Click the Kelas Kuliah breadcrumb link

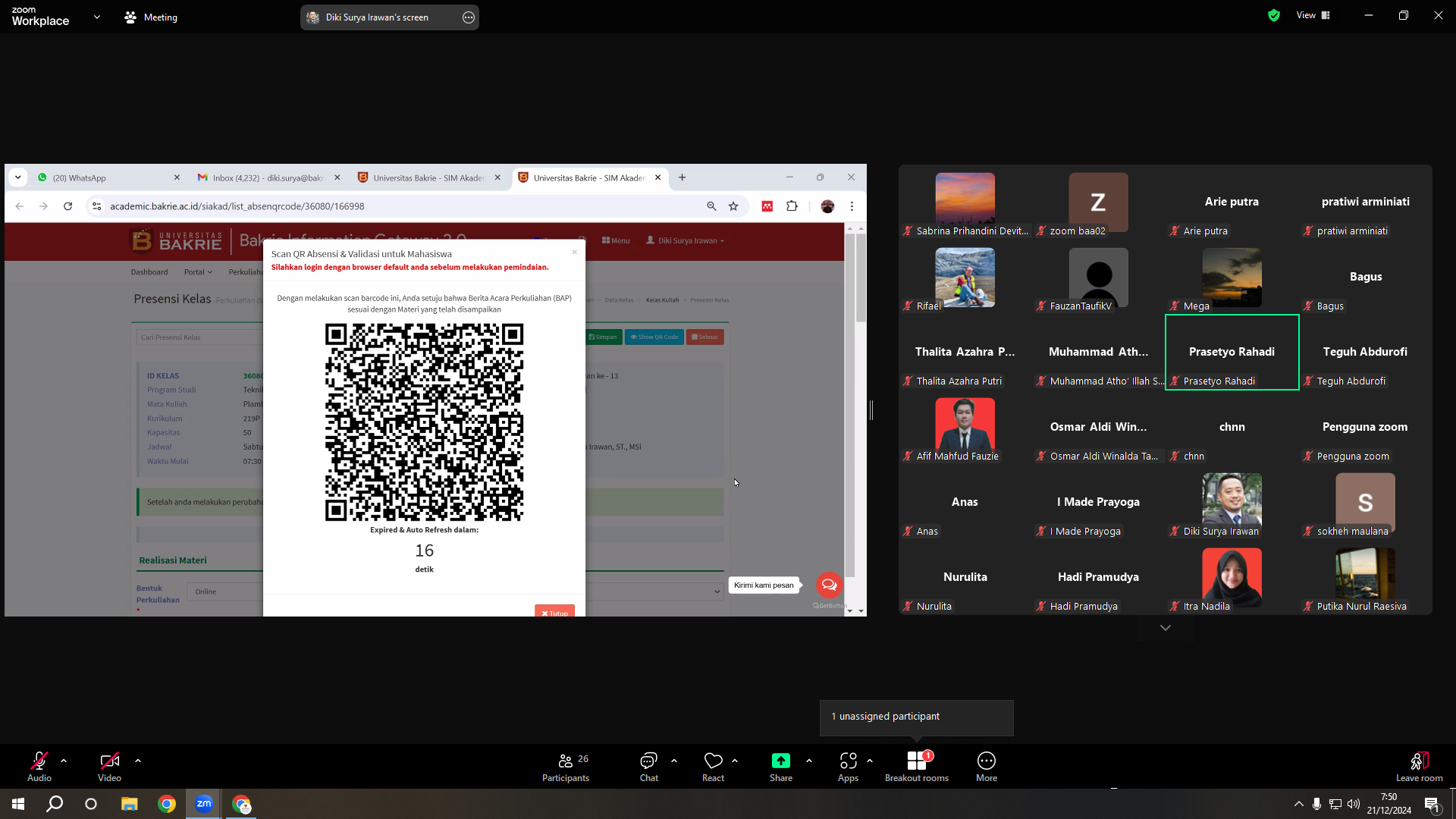click(x=662, y=300)
